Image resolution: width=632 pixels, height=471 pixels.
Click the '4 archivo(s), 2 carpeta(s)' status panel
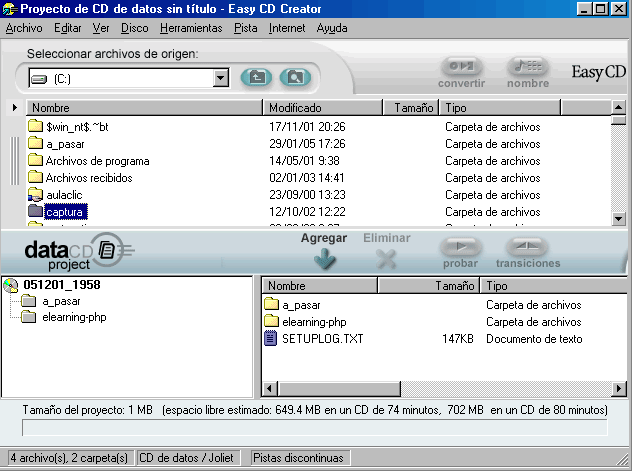tap(69, 458)
